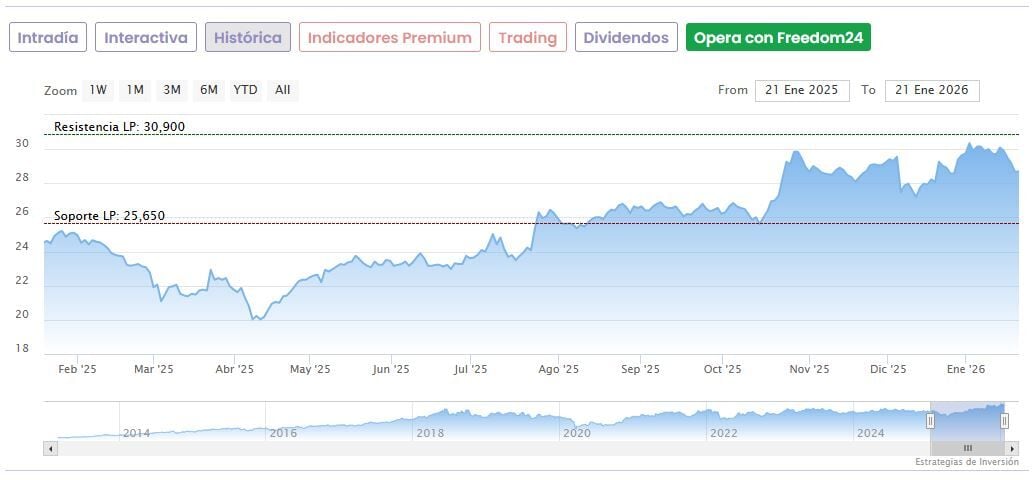1036x480 pixels.
Task: Show All historical data zoom
Action: coord(283,90)
